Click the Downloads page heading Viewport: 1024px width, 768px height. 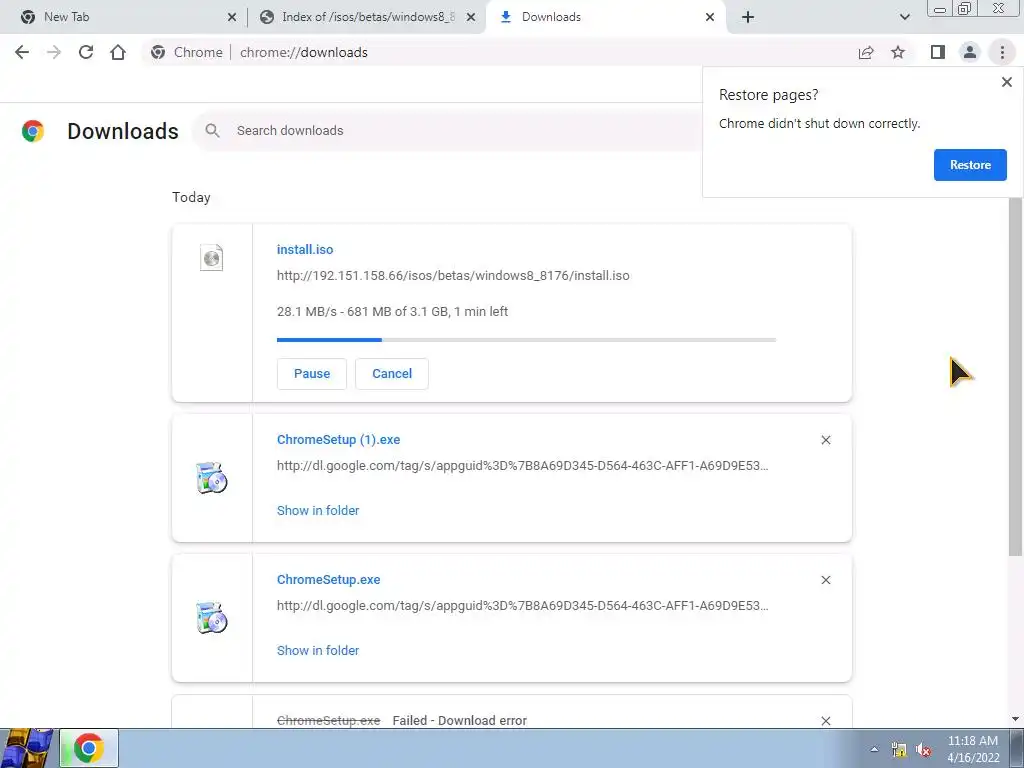click(x=123, y=131)
